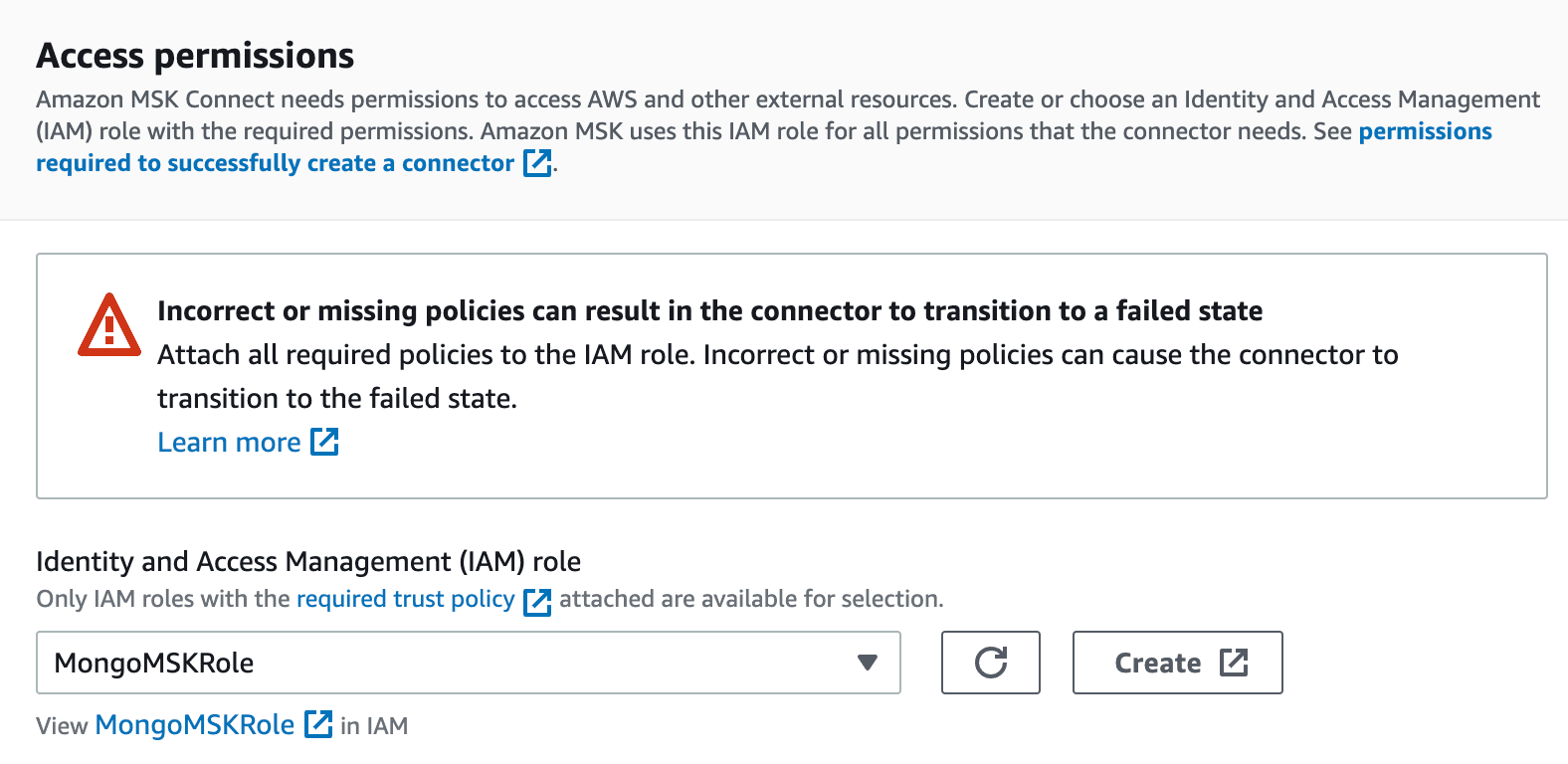Click 'Only IAM roles with the' helper text
The width and height of the screenshot is (1568, 764).
point(163,599)
